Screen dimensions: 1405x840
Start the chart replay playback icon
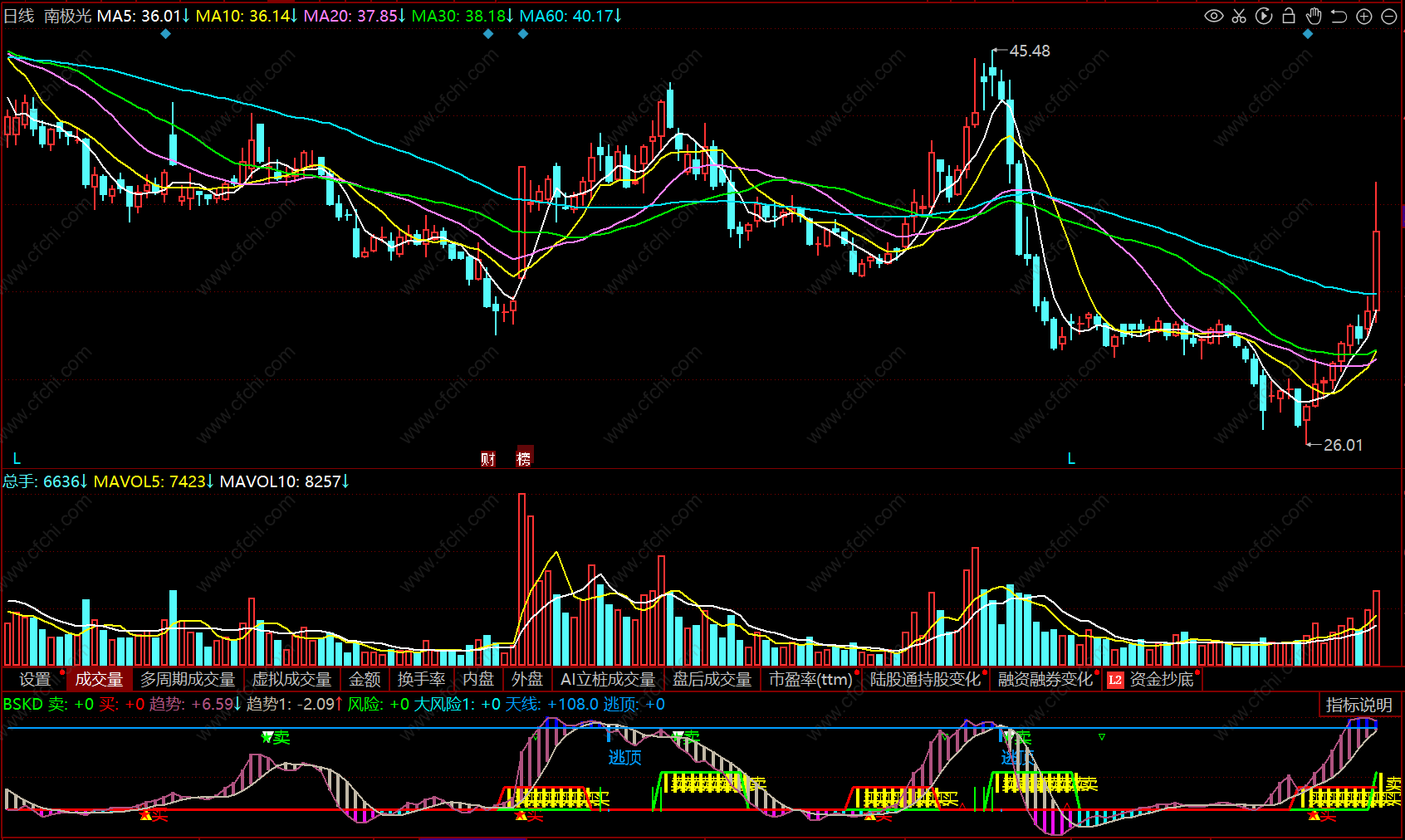(1264, 16)
